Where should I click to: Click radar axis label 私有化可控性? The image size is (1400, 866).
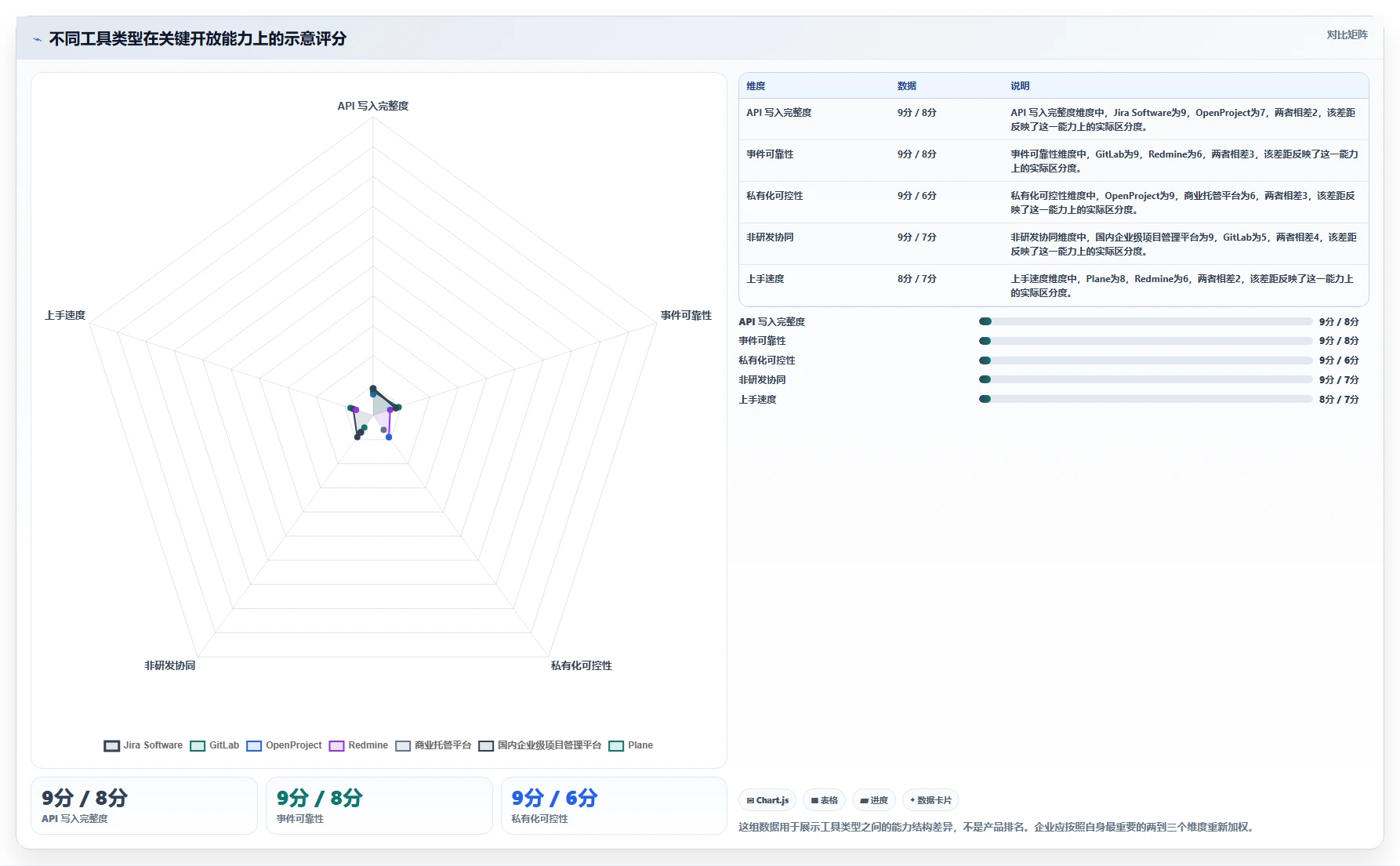(x=582, y=665)
